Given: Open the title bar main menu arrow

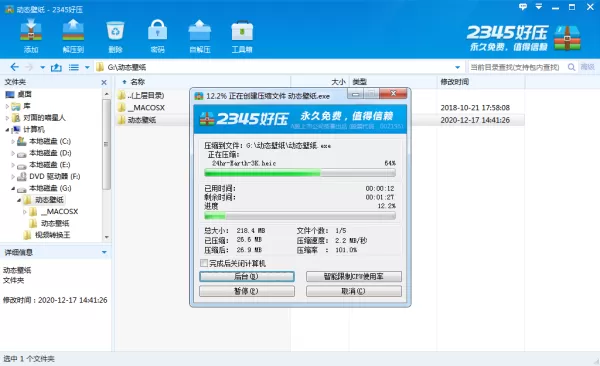Looking at the screenshot, I should point(539,7).
